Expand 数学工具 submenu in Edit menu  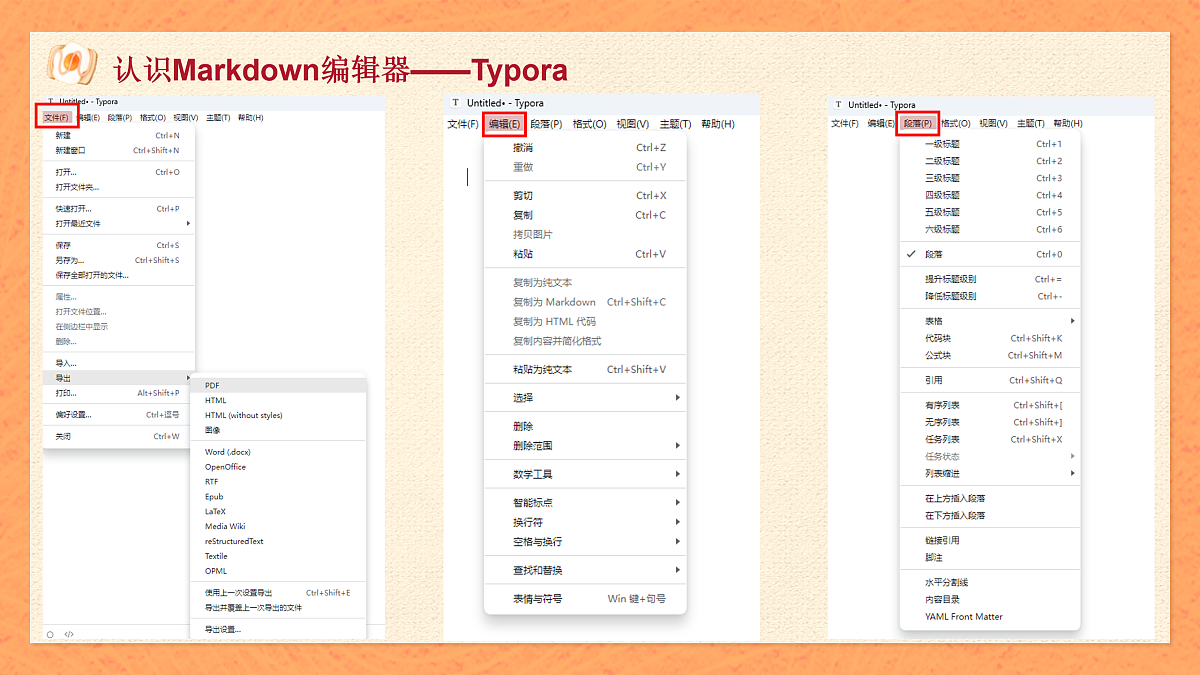tap(585, 474)
